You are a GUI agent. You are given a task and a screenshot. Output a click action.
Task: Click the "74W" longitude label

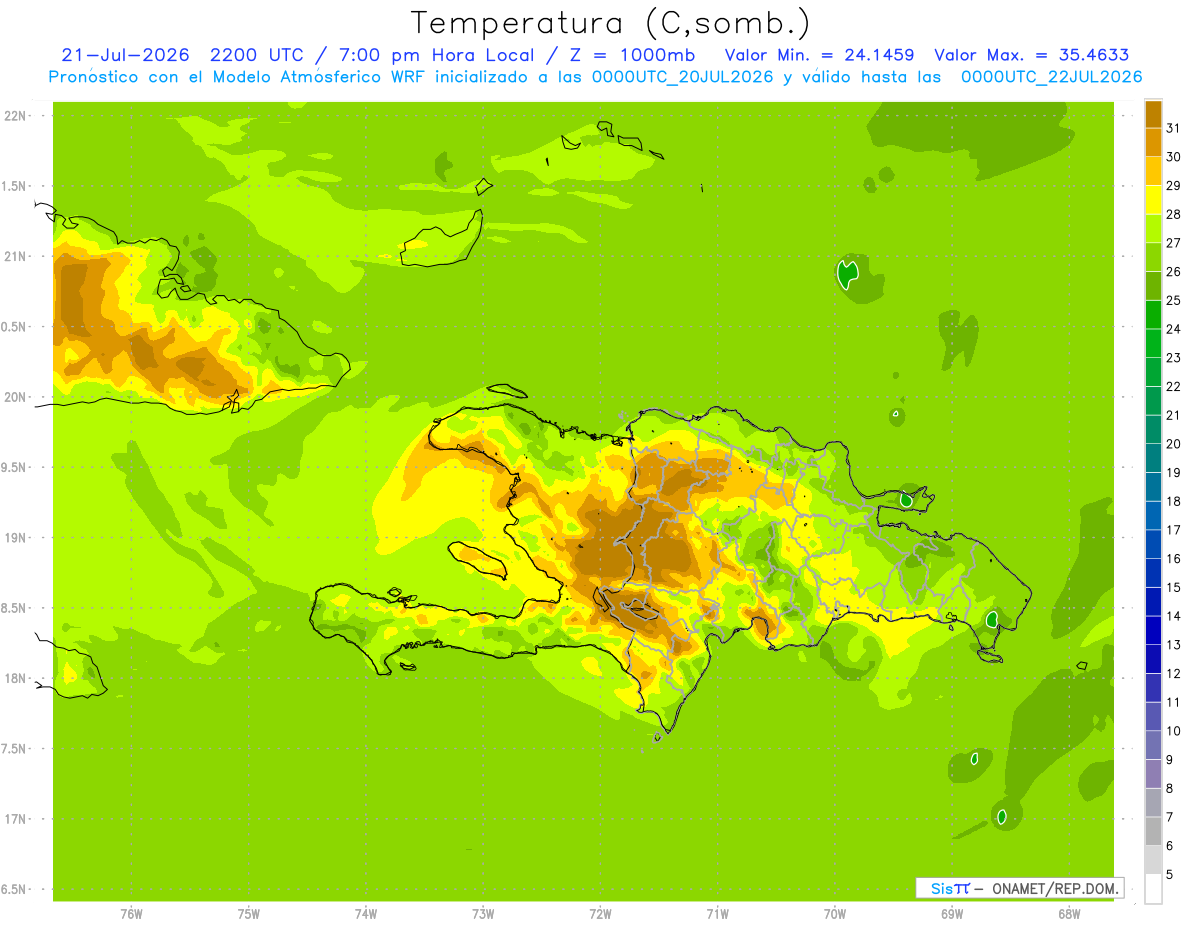click(x=365, y=913)
